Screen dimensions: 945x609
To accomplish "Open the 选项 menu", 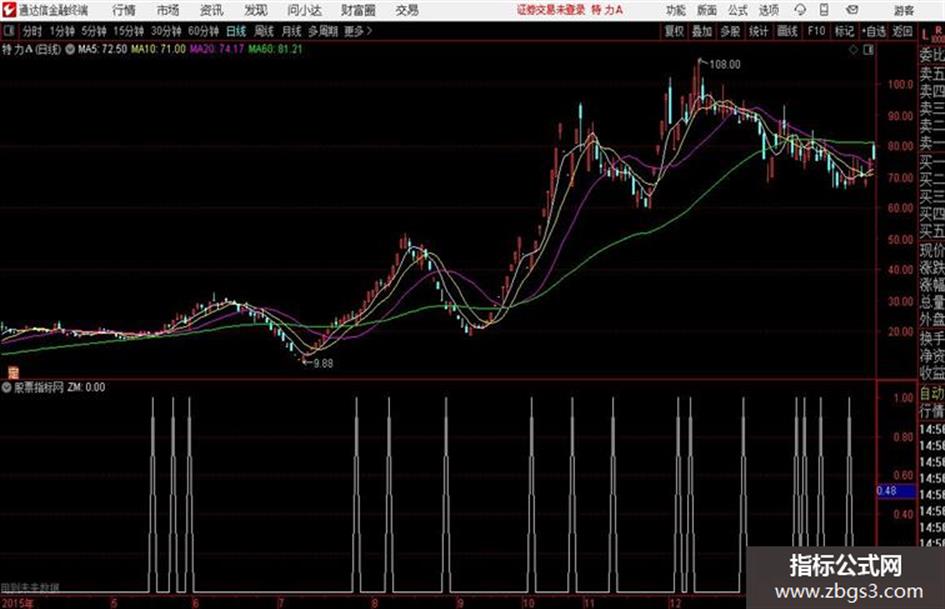I will (x=768, y=10).
